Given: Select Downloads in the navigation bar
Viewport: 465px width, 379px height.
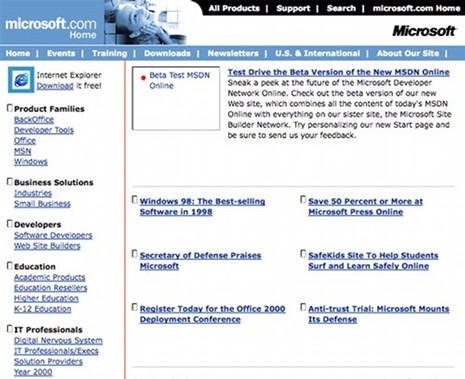Looking at the screenshot, I should click(167, 53).
